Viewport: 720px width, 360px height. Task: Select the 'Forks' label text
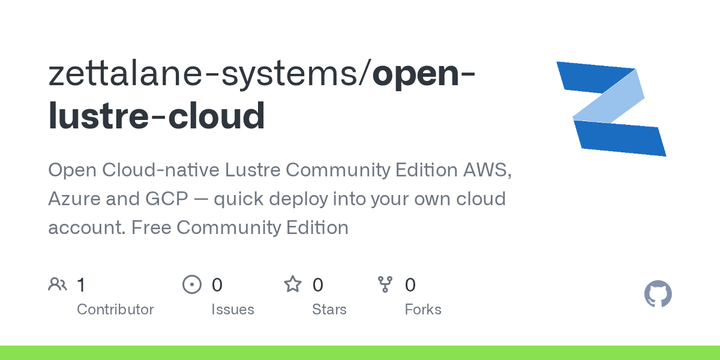click(x=423, y=309)
